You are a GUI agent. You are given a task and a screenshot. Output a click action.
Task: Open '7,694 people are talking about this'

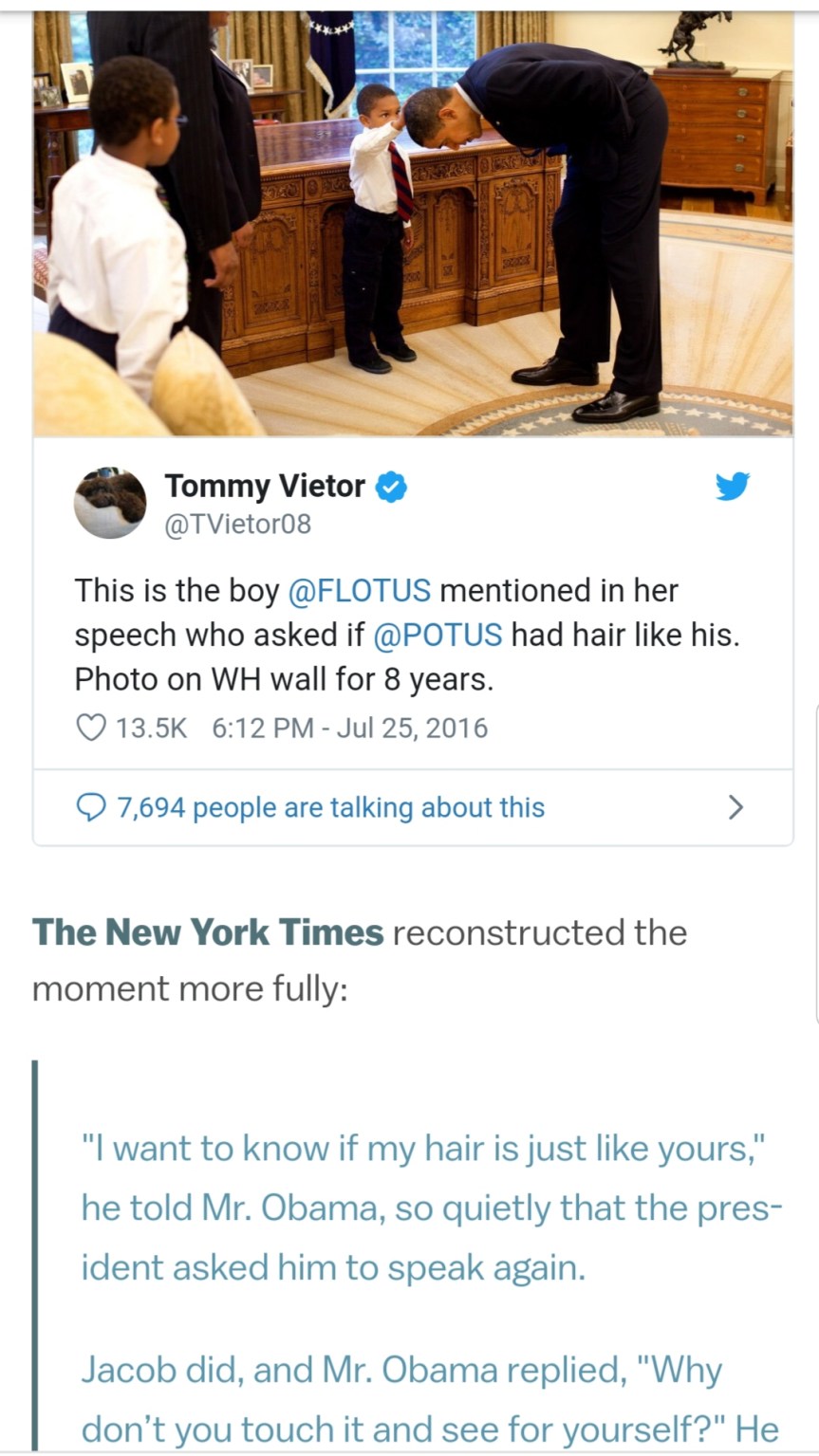pos(330,807)
